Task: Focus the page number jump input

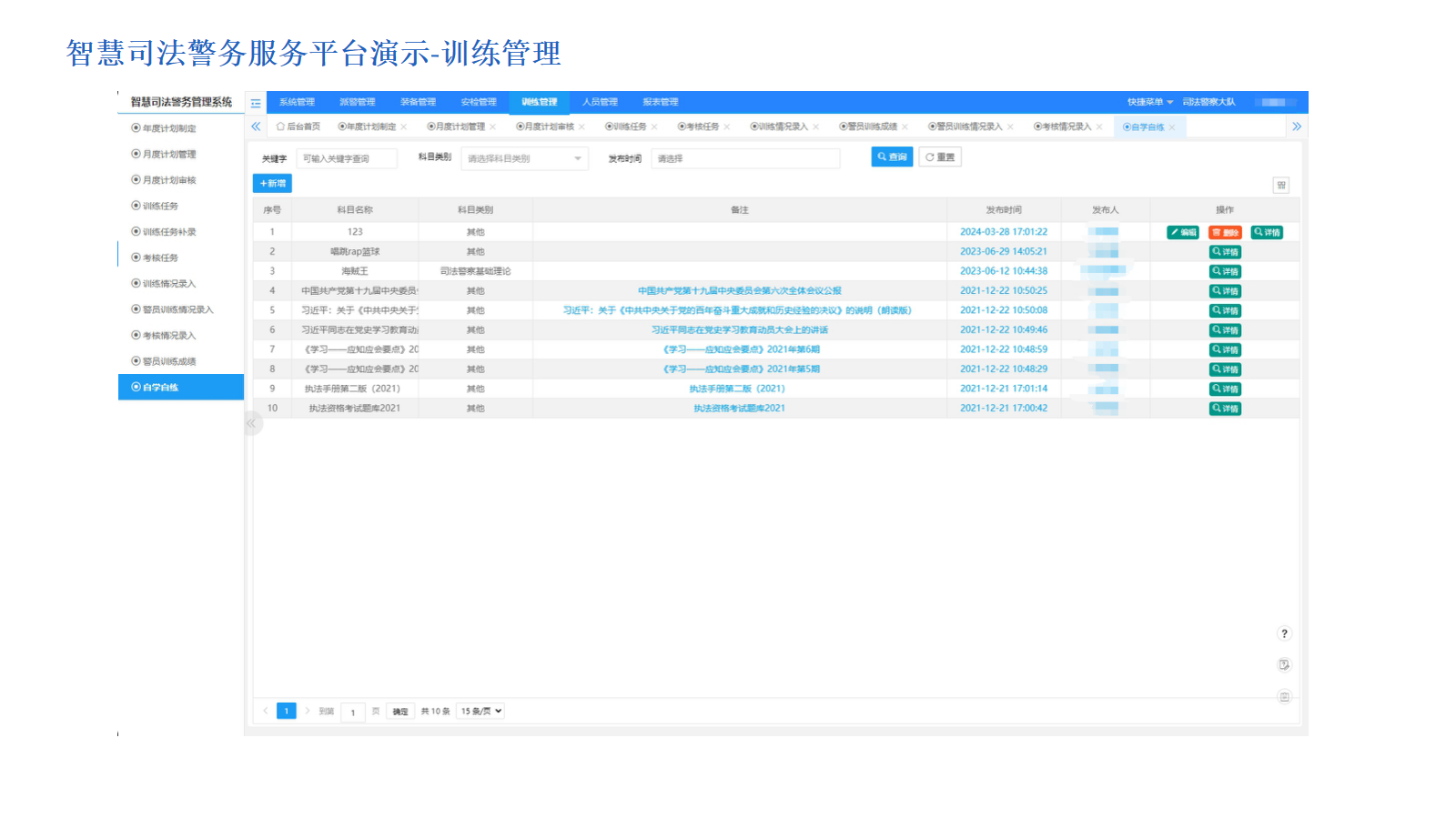Action: pyautogui.click(x=353, y=712)
